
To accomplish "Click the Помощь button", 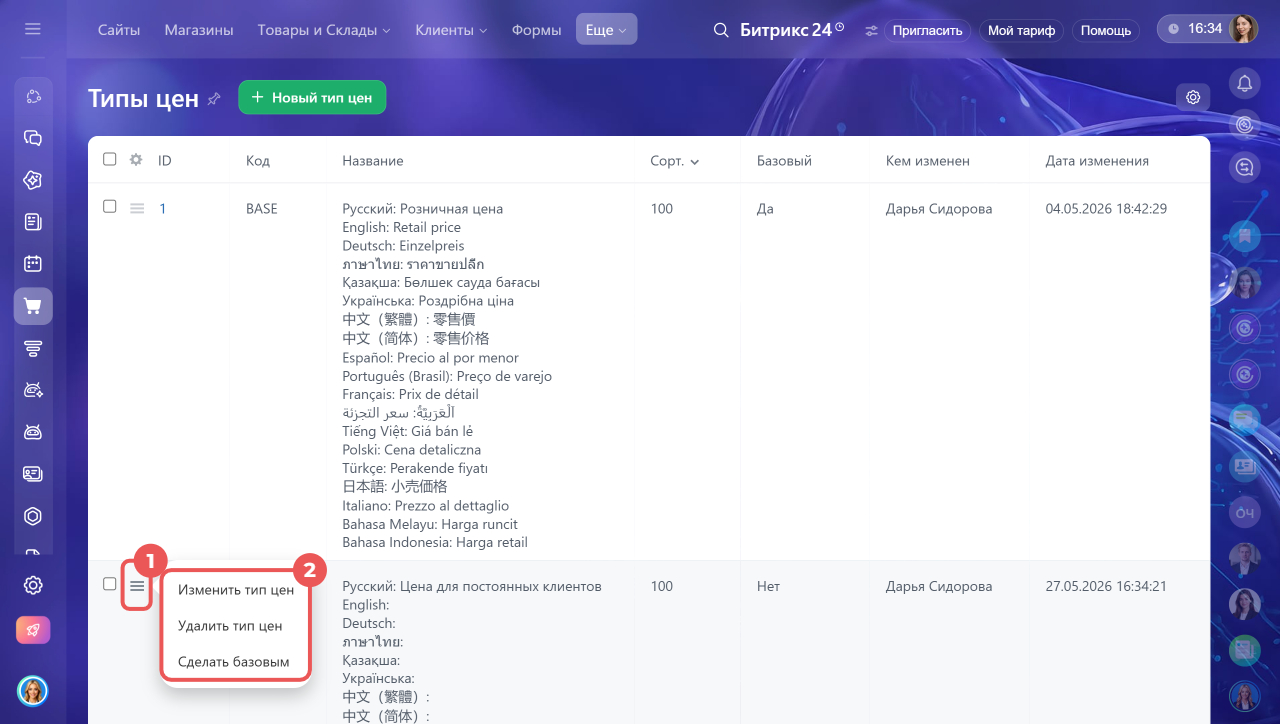I will point(1106,30).
